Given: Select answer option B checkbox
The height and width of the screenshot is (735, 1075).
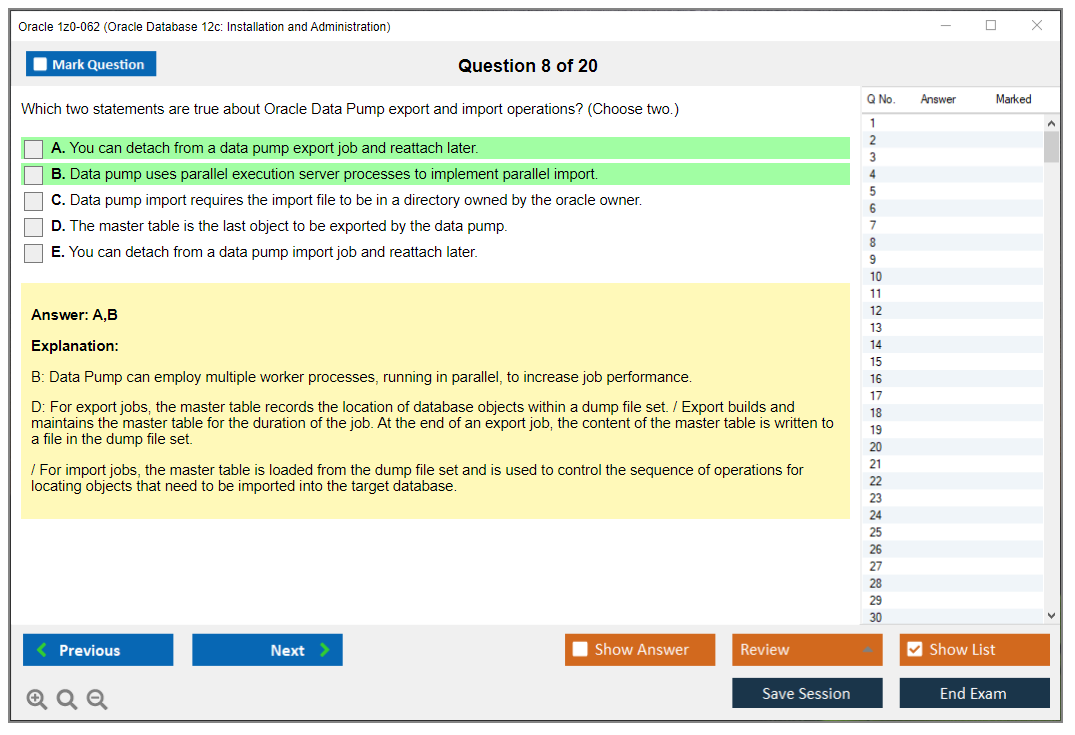Looking at the screenshot, I should pyautogui.click(x=34, y=175).
